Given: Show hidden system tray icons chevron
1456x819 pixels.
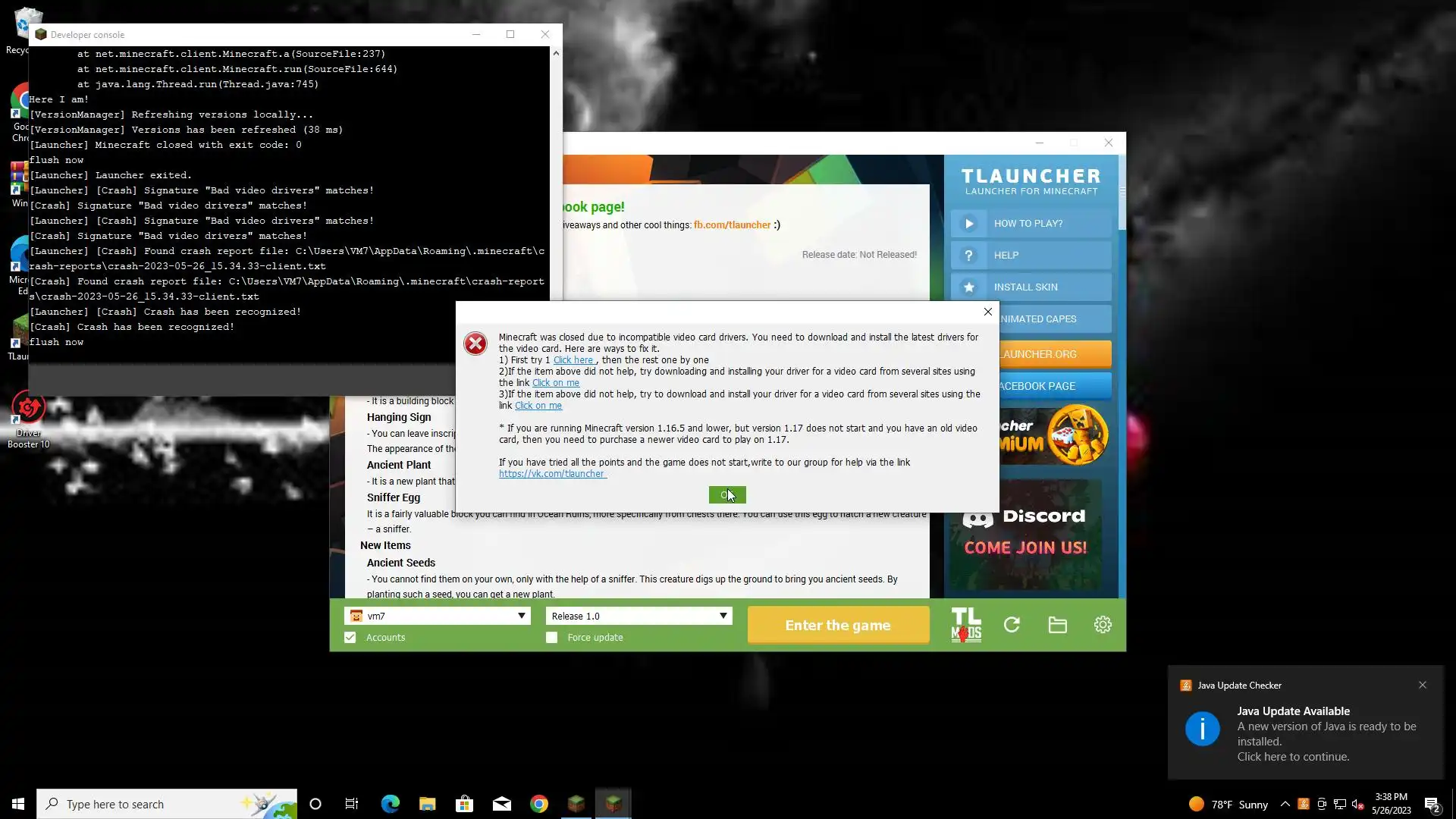Looking at the screenshot, I should [1285, 804].
